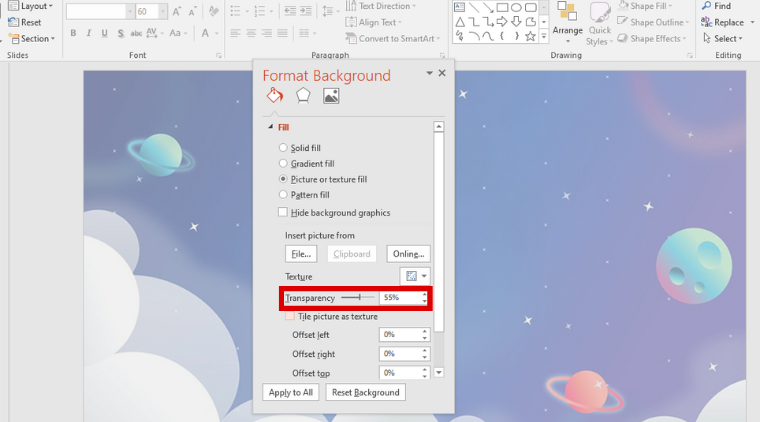Click Numbering list icon
The image size is (760, 422).
tap(260, 11)
